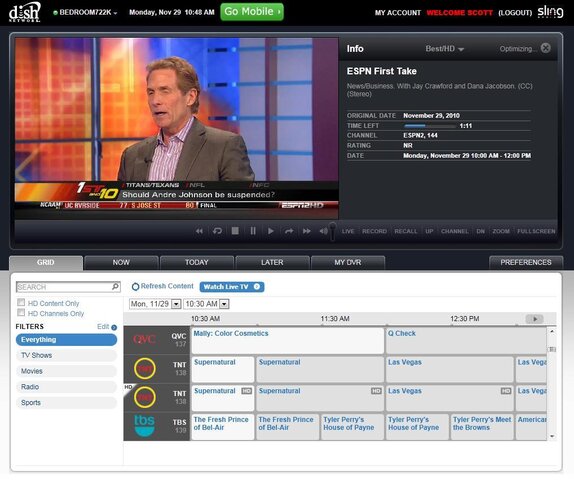Screen dimensions: 574x480
Task: Switch to the MY DVR tab
Action: (x=348, y=263)
